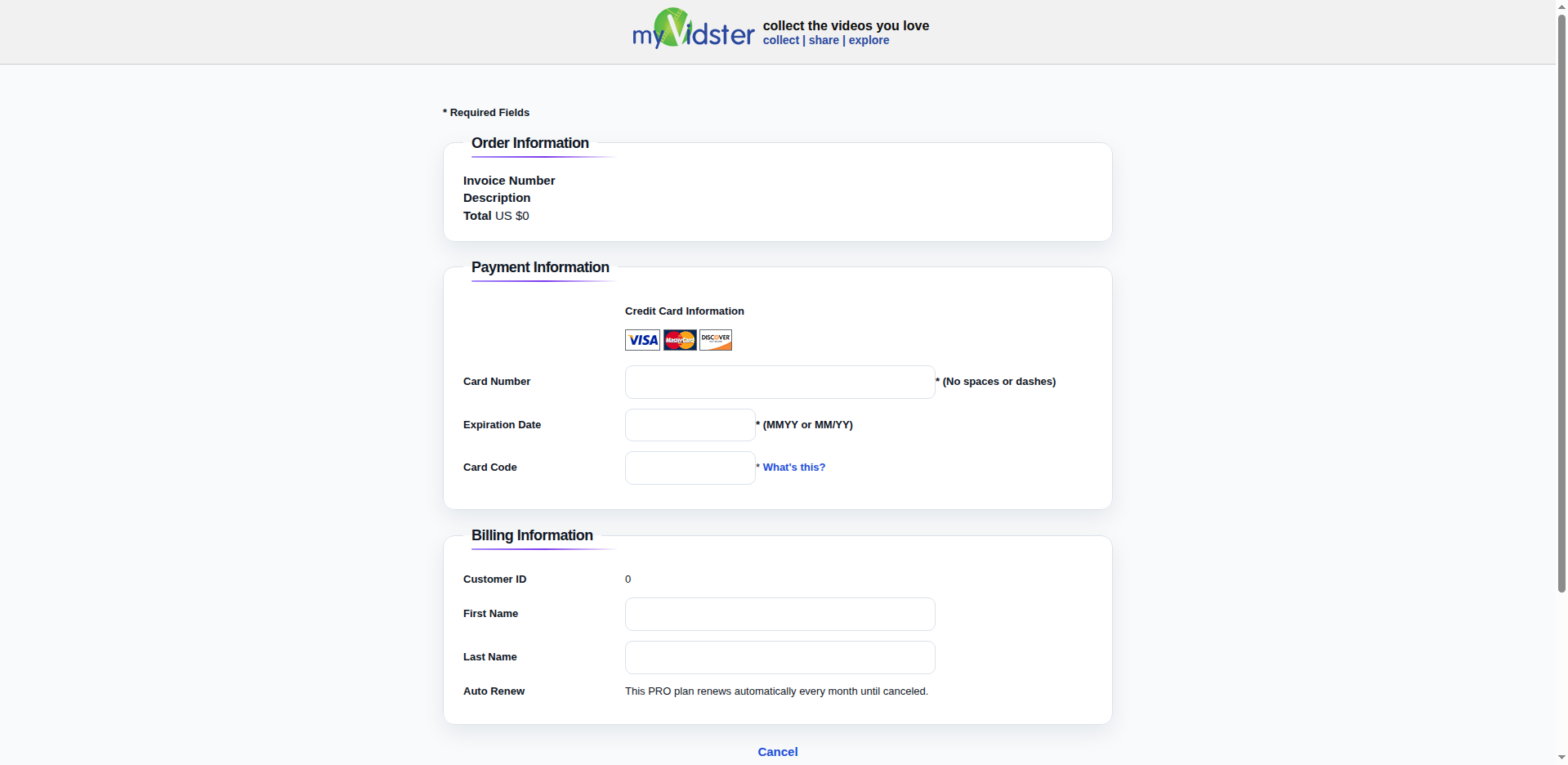Click the scrollbar down arrow

[x=1561, y=758]
